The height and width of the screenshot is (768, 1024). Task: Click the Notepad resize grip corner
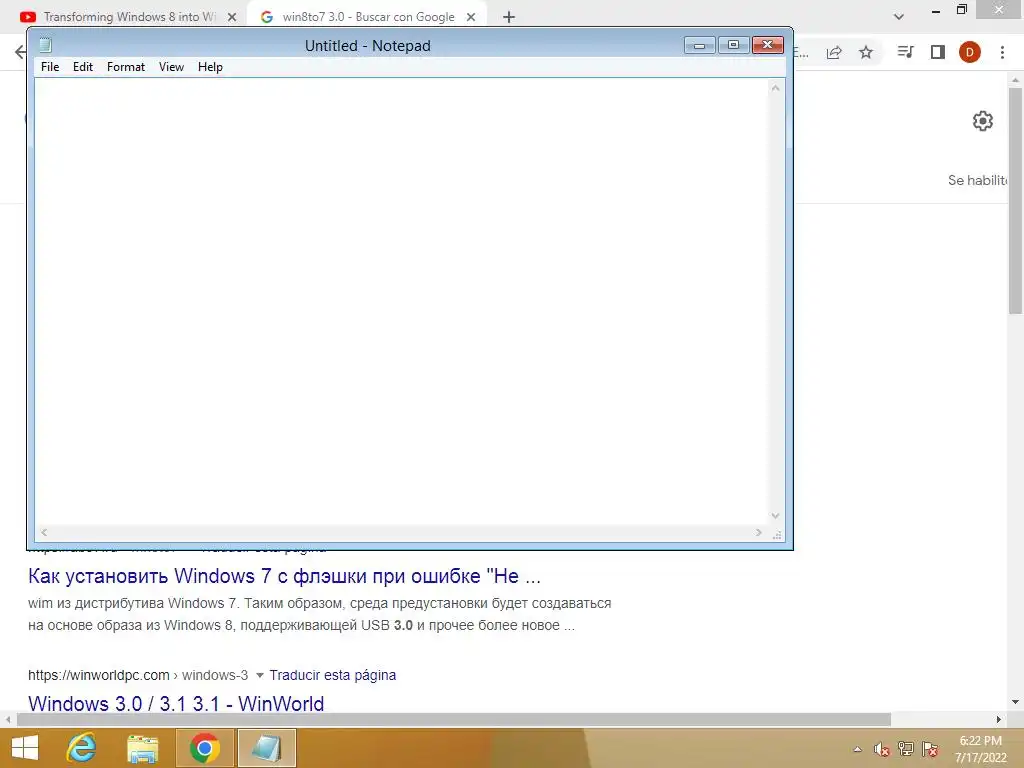coord(776,535)
